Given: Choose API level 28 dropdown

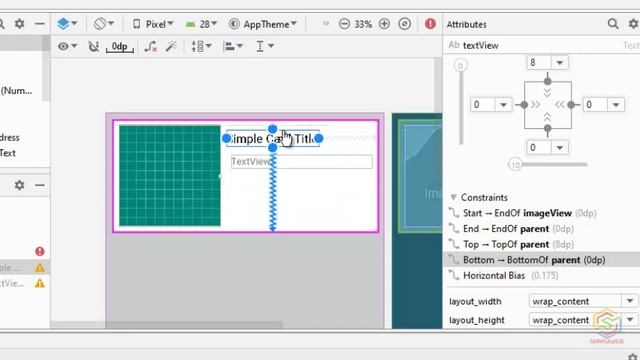Looking at the screenshot, I should [201, 24].
